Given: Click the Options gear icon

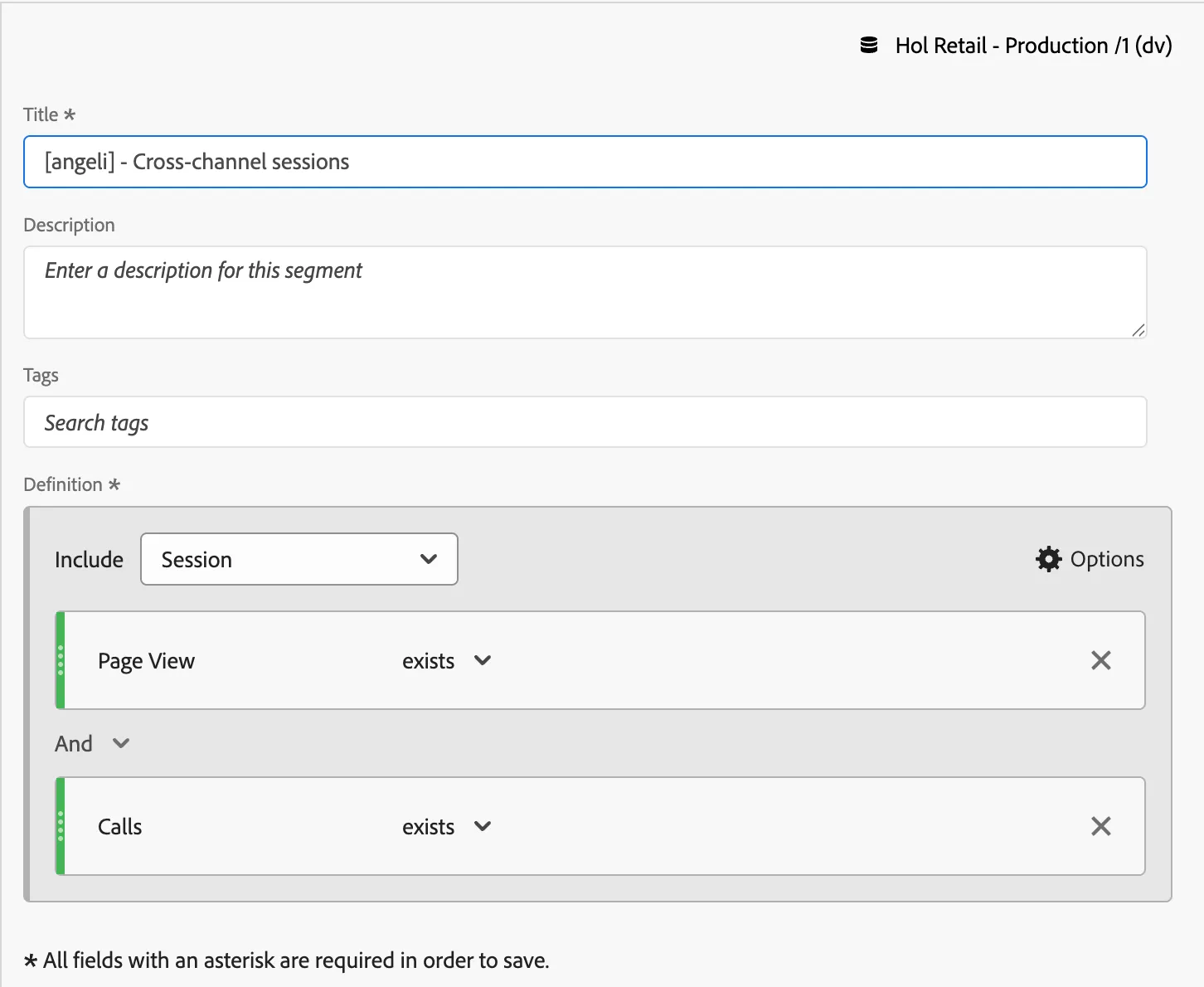Looking at the screenshot, I should tap(1048, 559).
